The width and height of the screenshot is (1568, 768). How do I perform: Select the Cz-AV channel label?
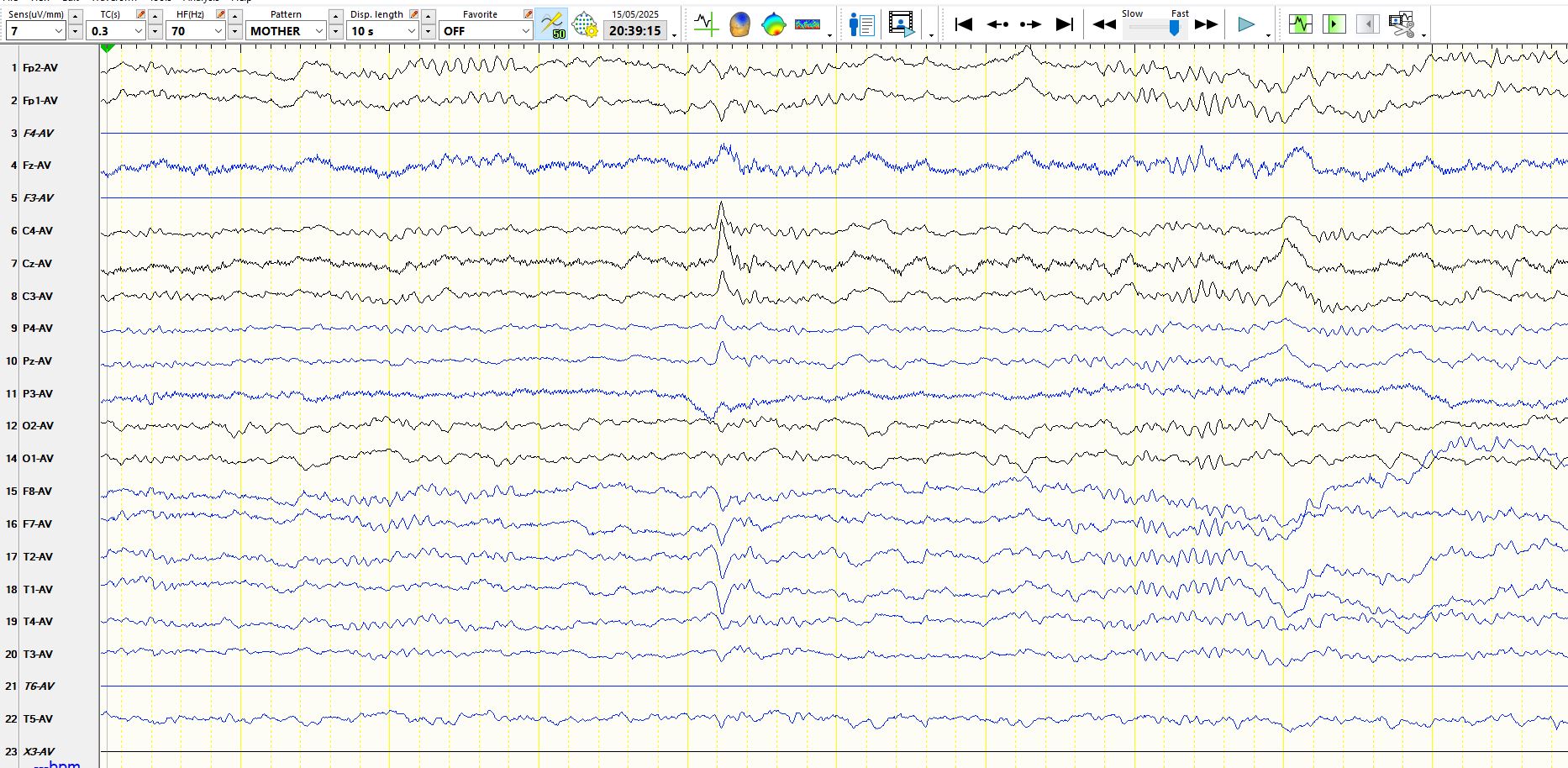37,264
